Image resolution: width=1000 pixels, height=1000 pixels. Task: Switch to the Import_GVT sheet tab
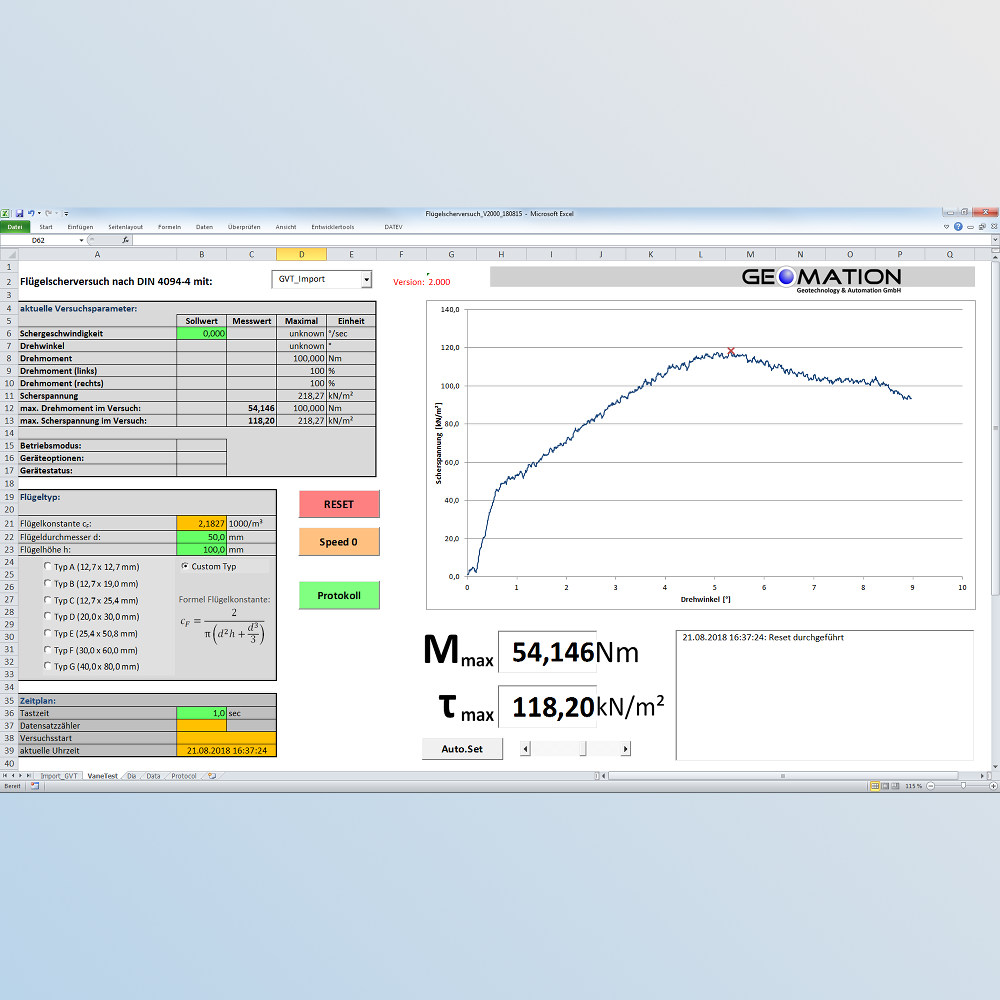pyautogui.click(x=59, y=776)
